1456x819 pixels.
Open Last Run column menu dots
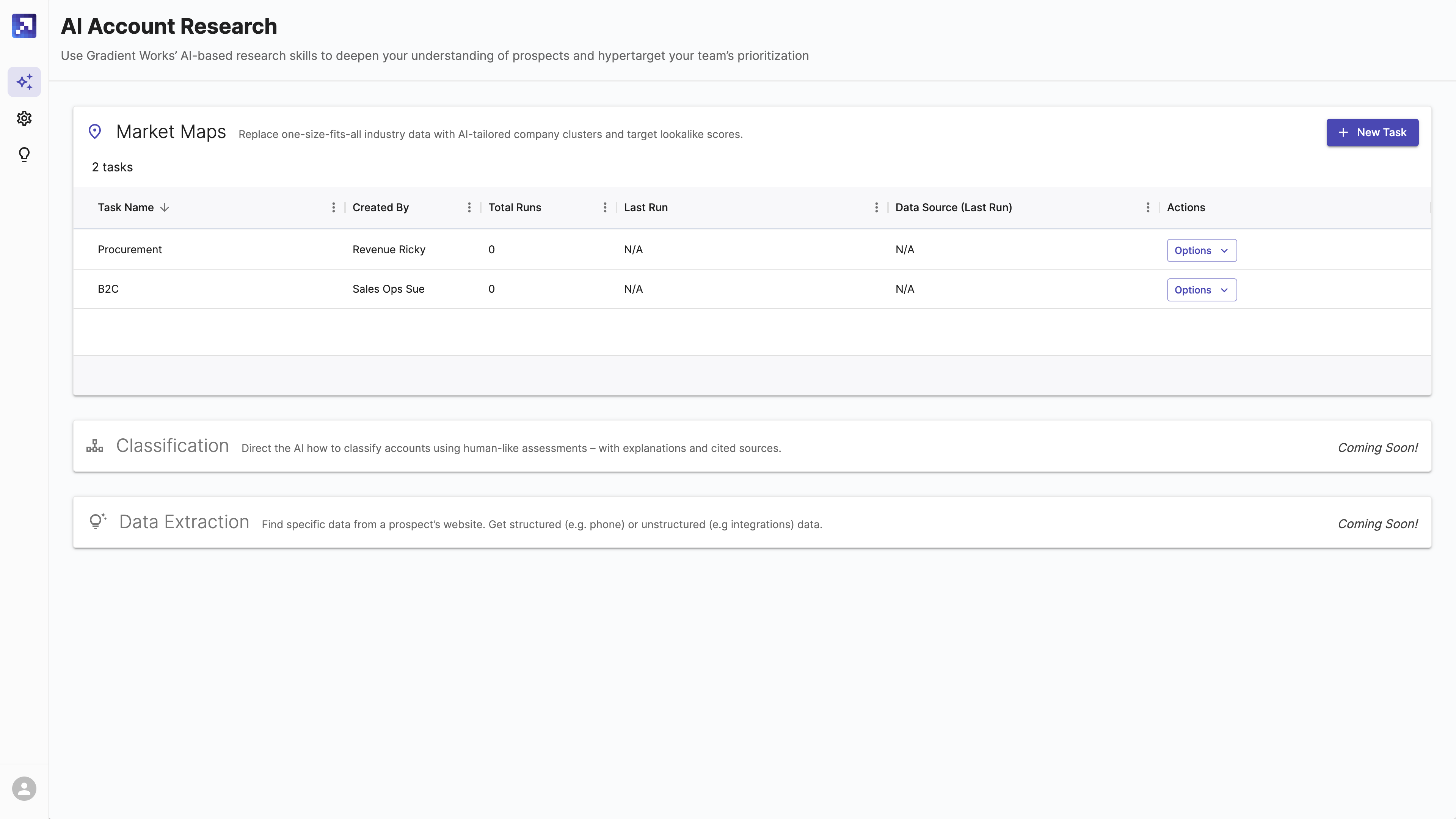pyautogui.click(x=876, y=207)
